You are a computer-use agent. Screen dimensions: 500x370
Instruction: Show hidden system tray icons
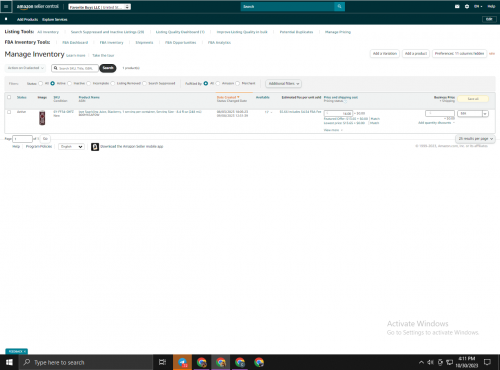tap(421, 362)
